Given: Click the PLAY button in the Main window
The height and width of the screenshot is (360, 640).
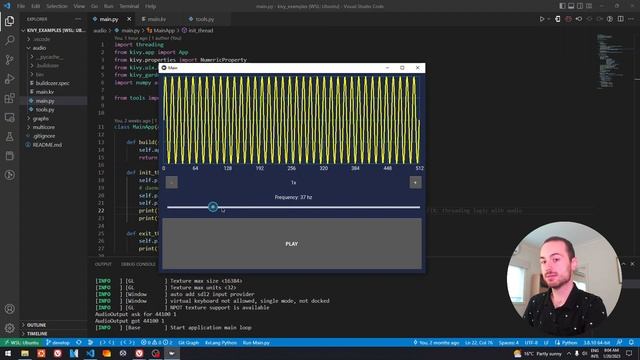Looking at the screenshot, I should pyautogui.click(x=292, y=244).
